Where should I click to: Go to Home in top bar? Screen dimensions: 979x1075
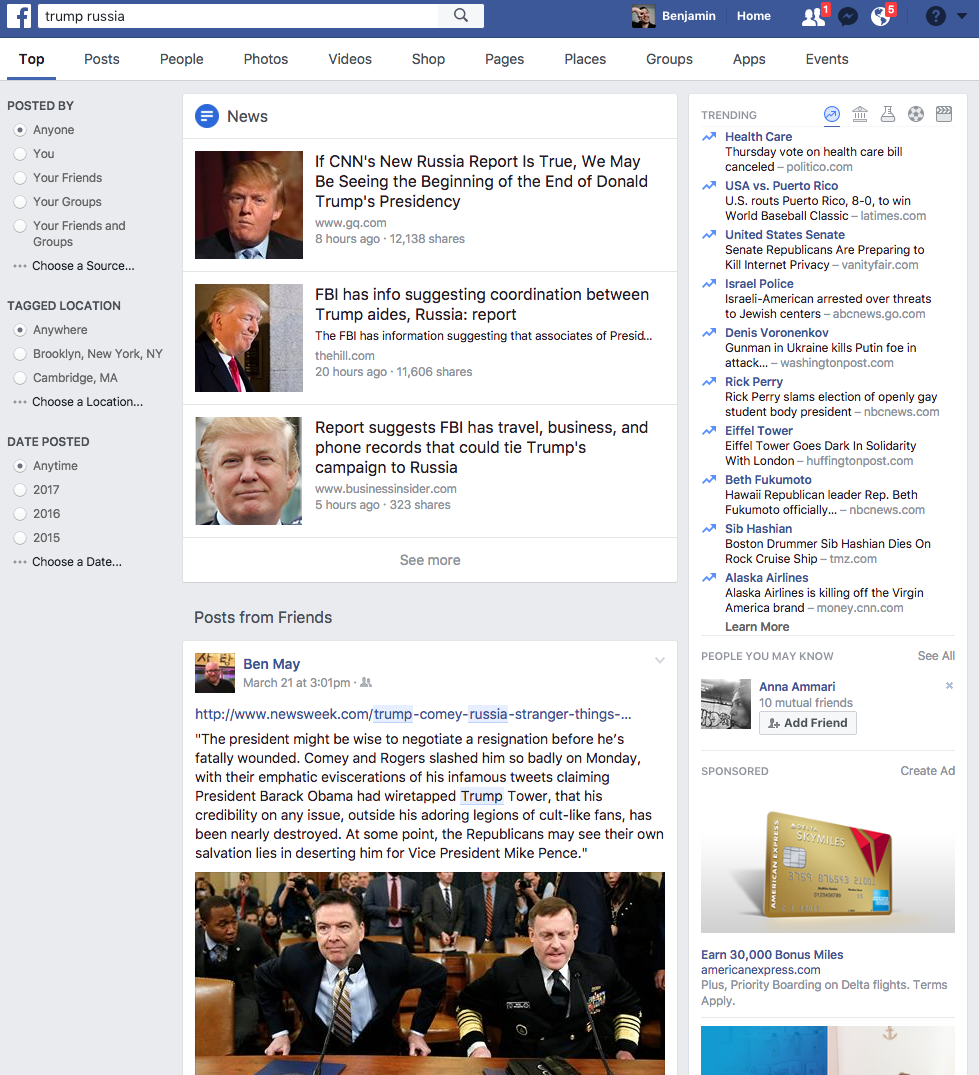click(x=753, y=16)
